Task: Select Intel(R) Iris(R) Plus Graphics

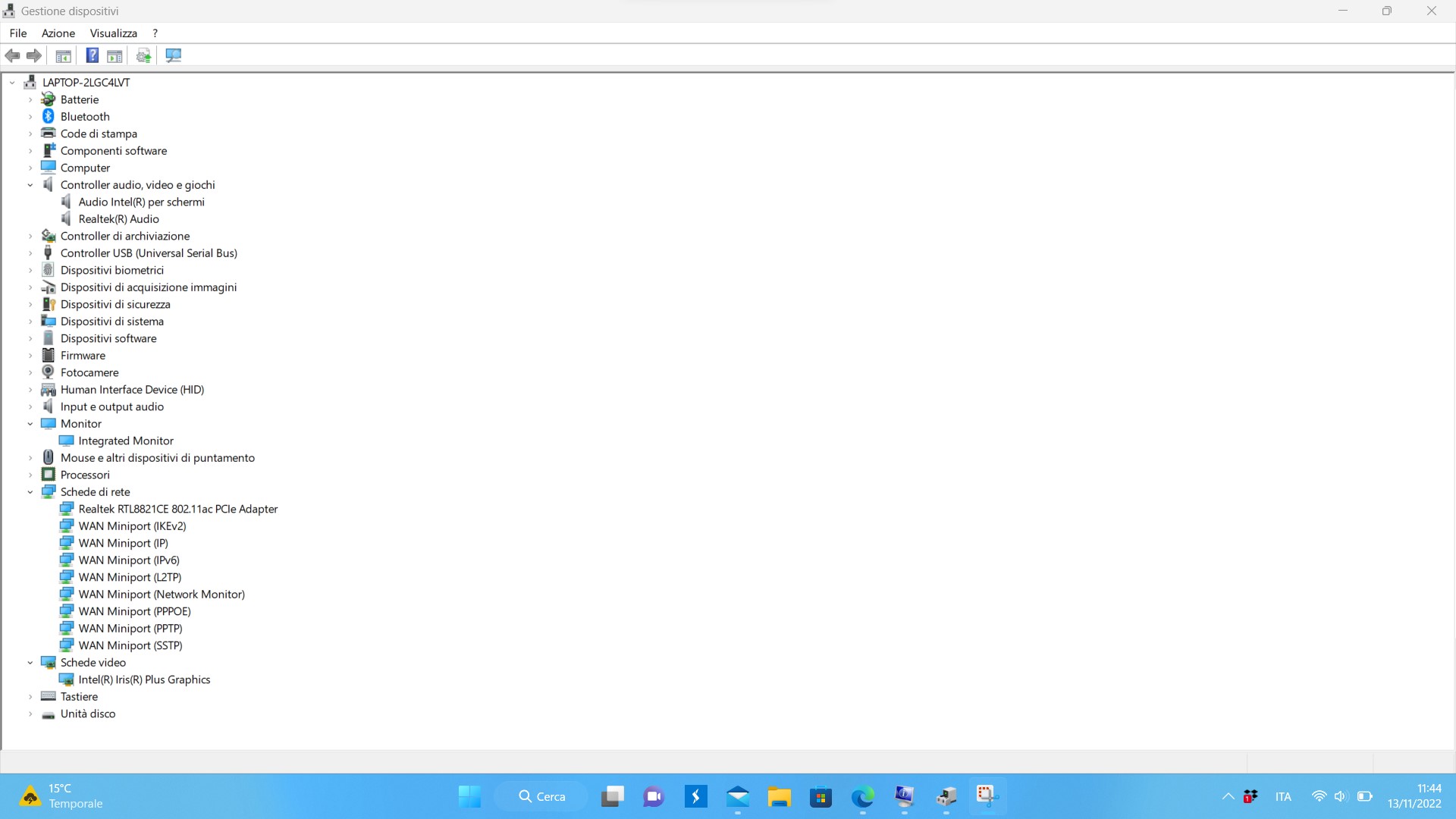Action: click(x=144, y=679)
